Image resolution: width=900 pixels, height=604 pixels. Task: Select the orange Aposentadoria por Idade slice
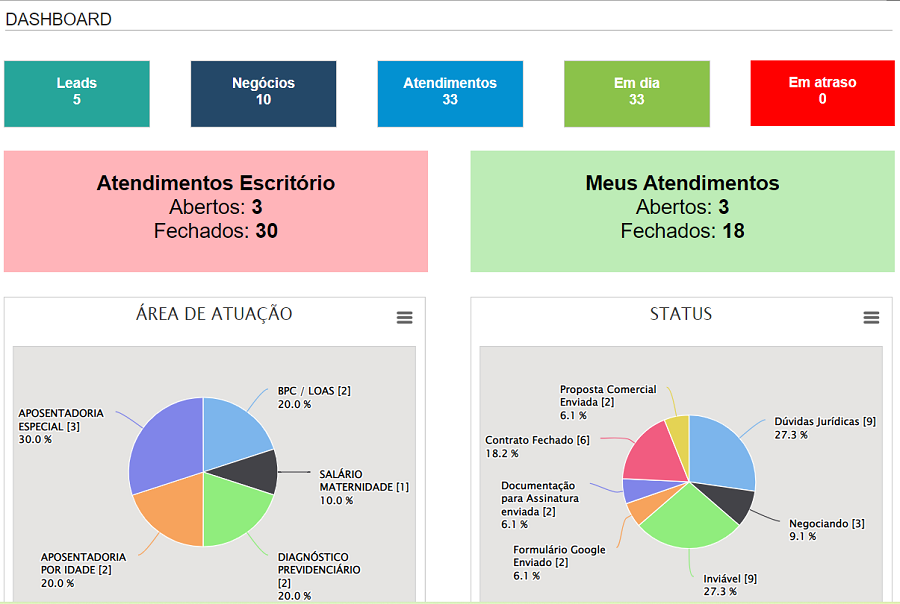pyautogui.click(x=172, y=512)
